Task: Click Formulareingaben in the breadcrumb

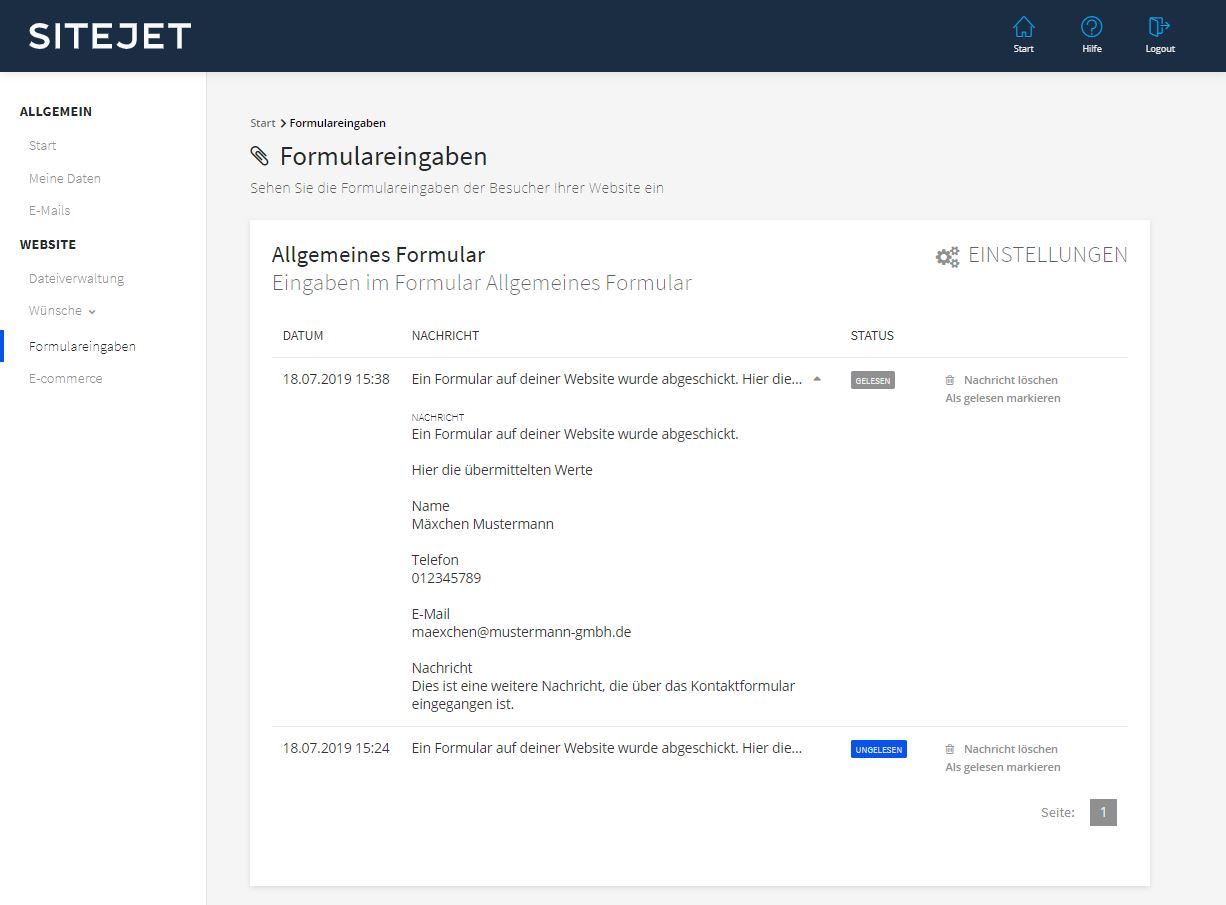Action: 338,123
